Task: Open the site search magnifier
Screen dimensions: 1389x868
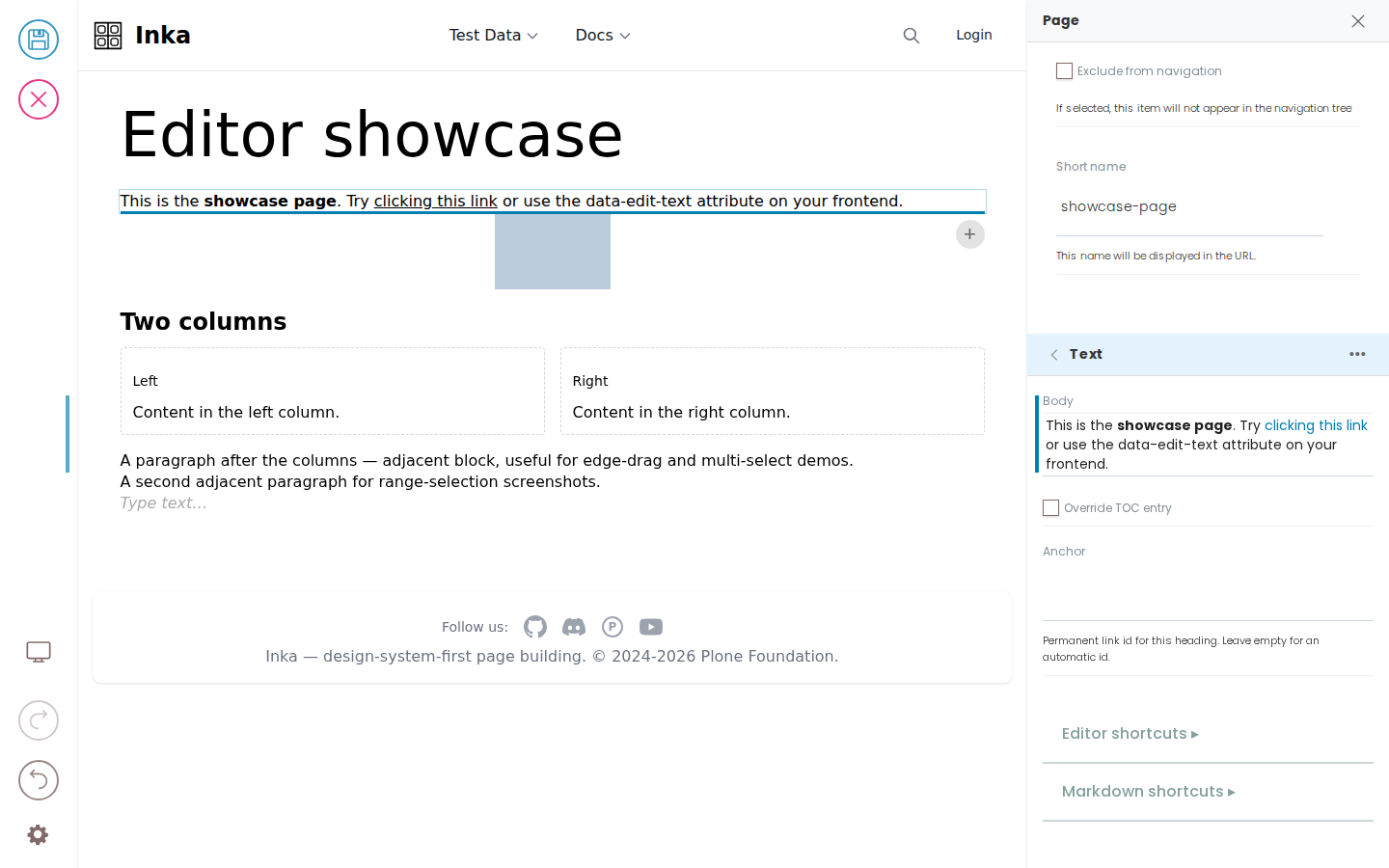Action: coord(912,36)
